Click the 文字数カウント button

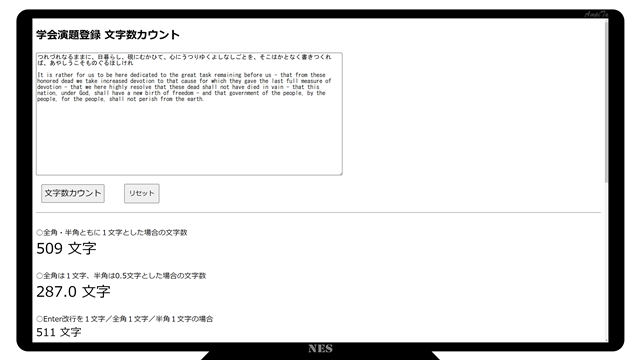click(x=73, y=193)
